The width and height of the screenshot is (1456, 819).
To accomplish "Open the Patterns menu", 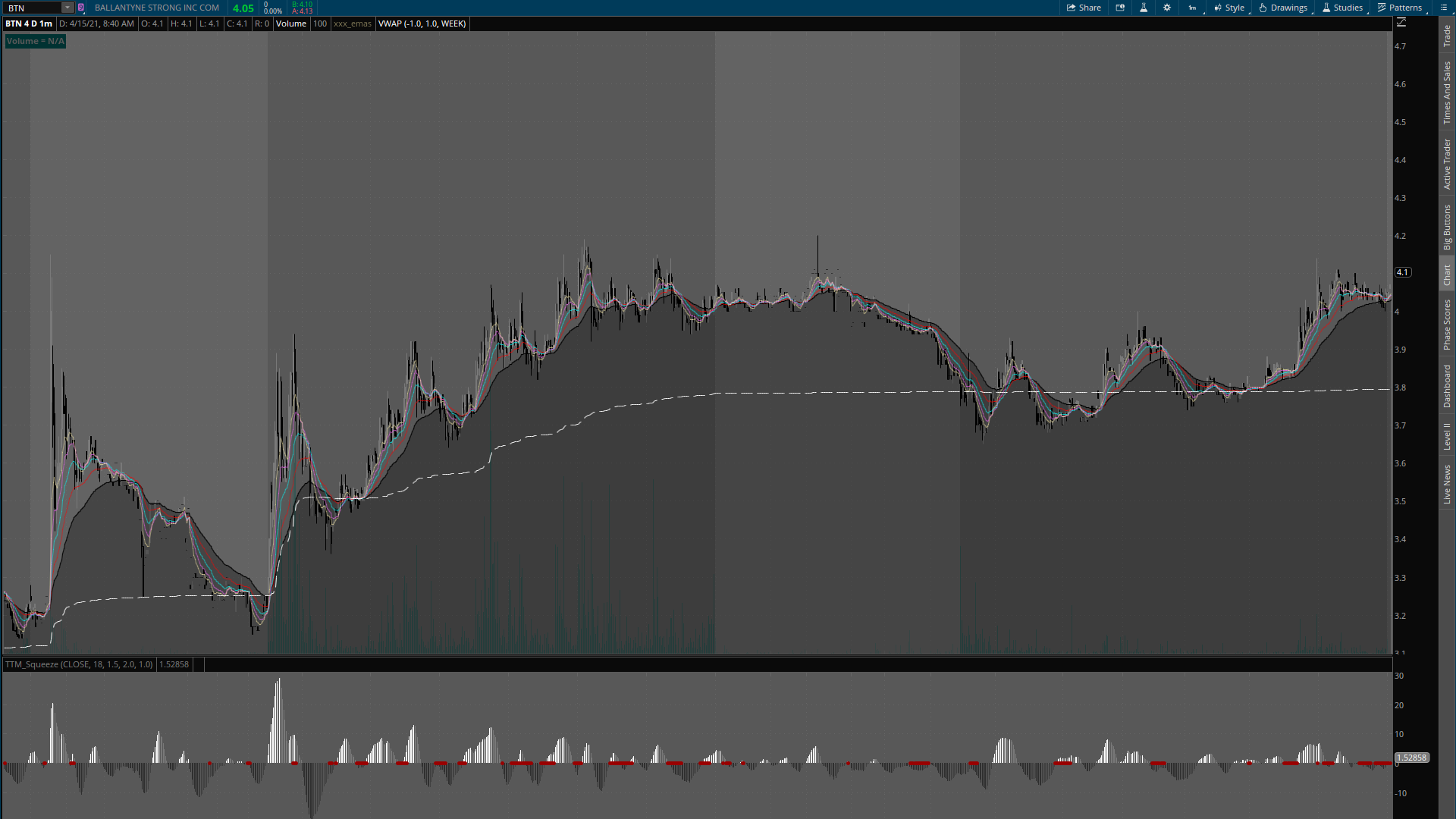I will click(x=1400, y=8).
